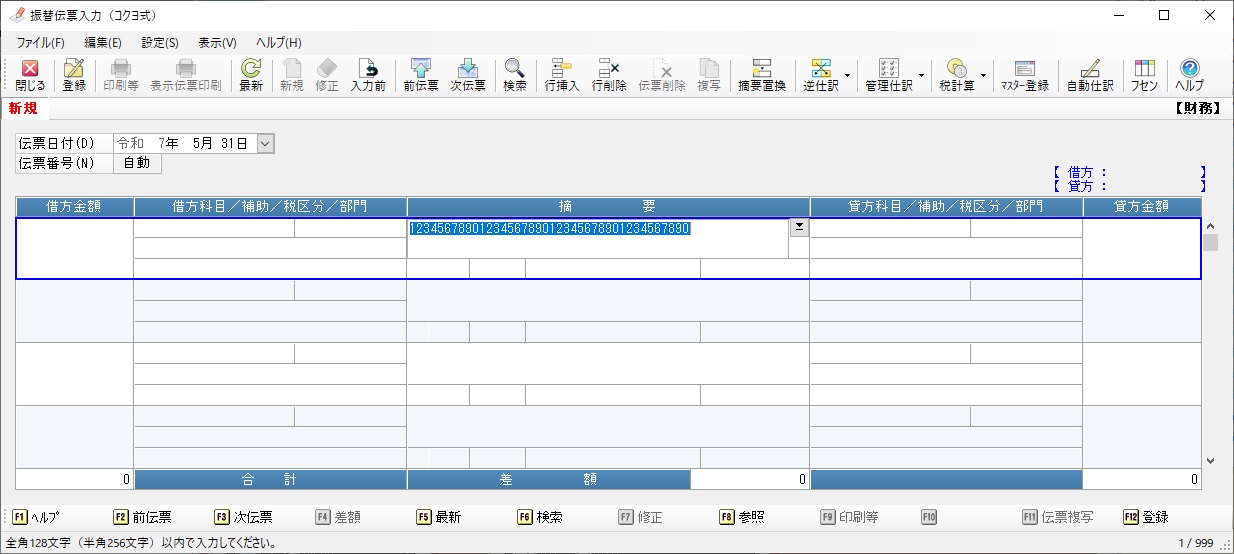1234x554 pixels.
Task: Delete a row with 行削除 icon
Action: pyautogui.click(x=609, y=76)
